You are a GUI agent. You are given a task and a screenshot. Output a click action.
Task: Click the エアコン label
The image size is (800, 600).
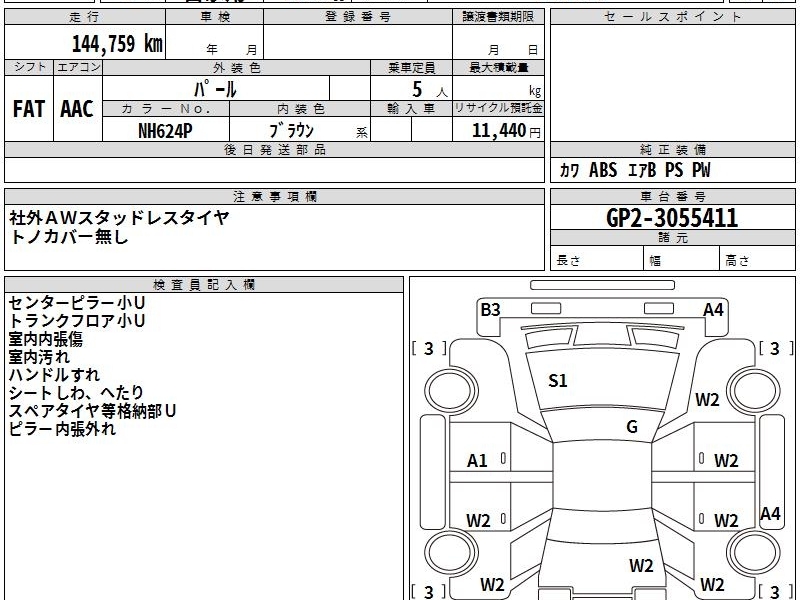point(78,67)
